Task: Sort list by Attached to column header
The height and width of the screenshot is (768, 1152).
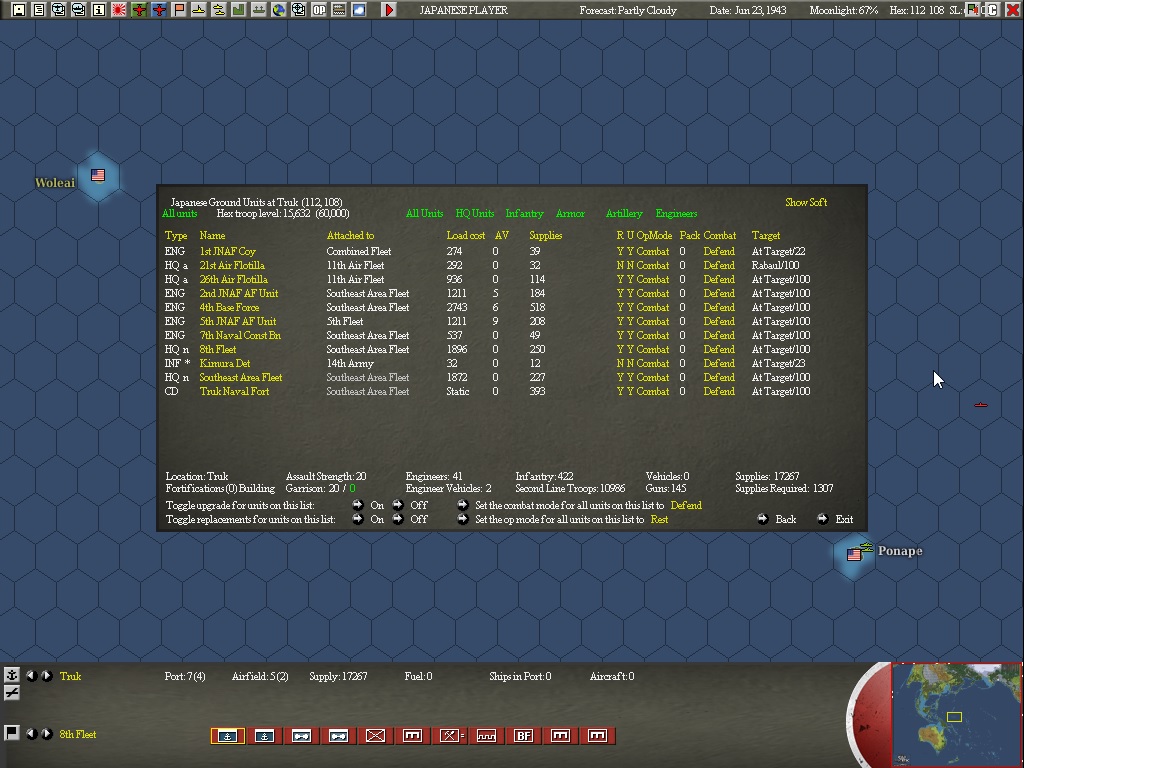Action: (350, 235)
